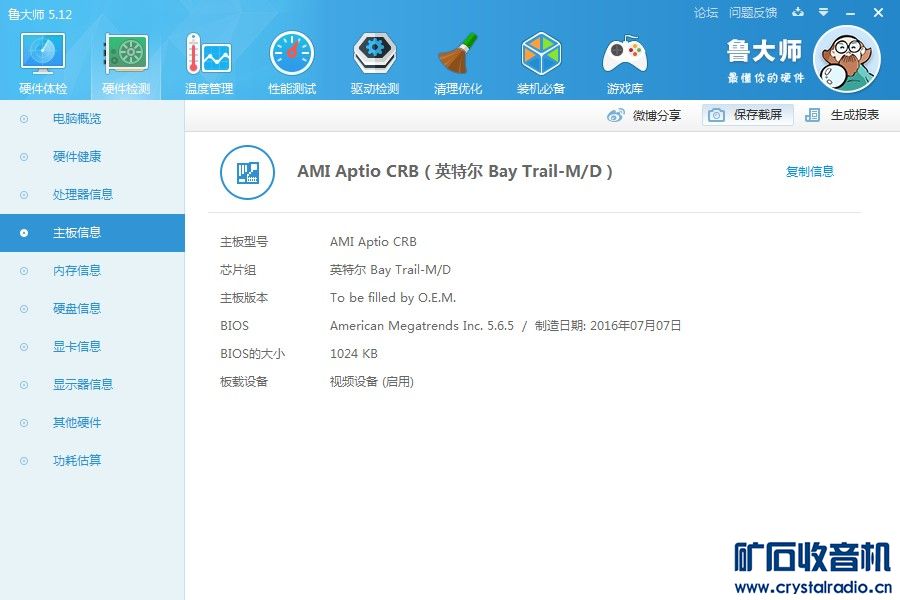Click the radio bullet beside 硬盘信息
Screen dimensions: 900x600
coord(24,308)
